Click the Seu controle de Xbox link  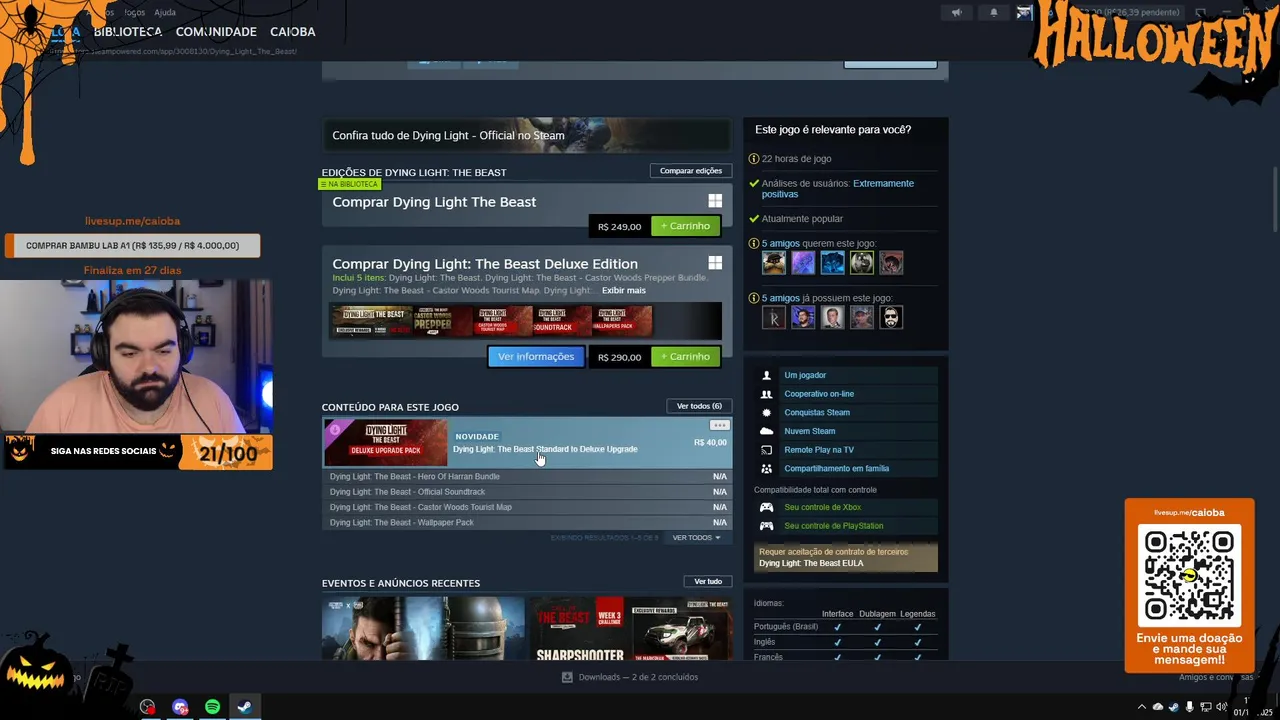[823, 507]
